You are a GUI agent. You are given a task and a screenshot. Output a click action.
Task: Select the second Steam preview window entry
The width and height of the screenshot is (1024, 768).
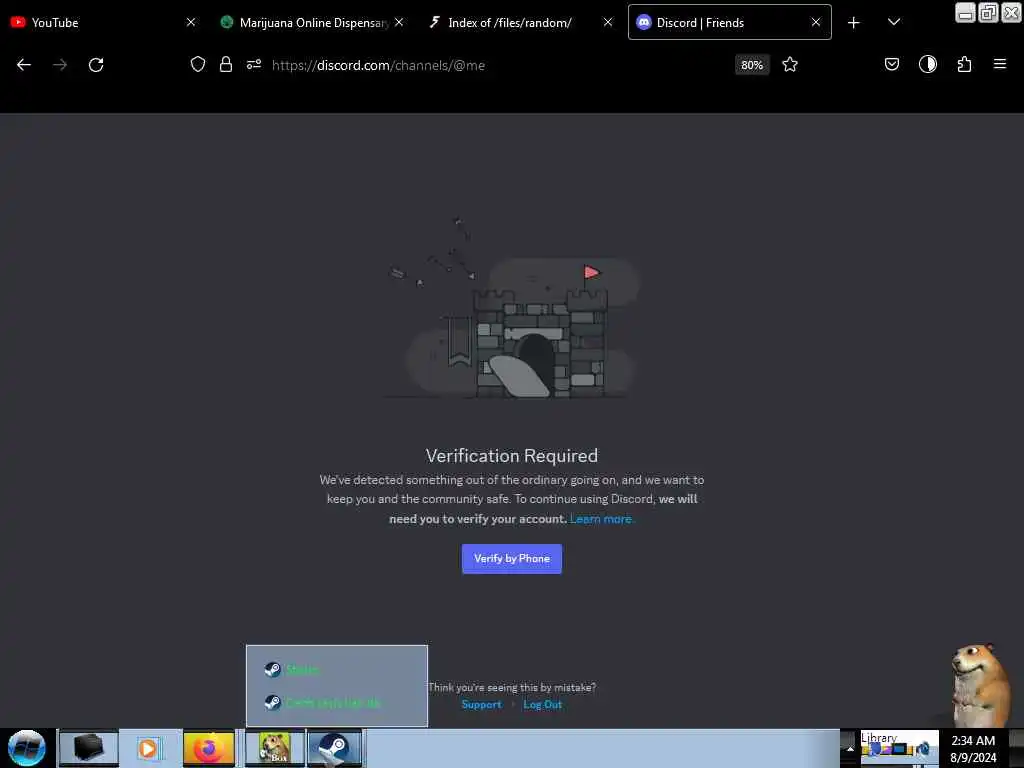click(x=337, y=703)
